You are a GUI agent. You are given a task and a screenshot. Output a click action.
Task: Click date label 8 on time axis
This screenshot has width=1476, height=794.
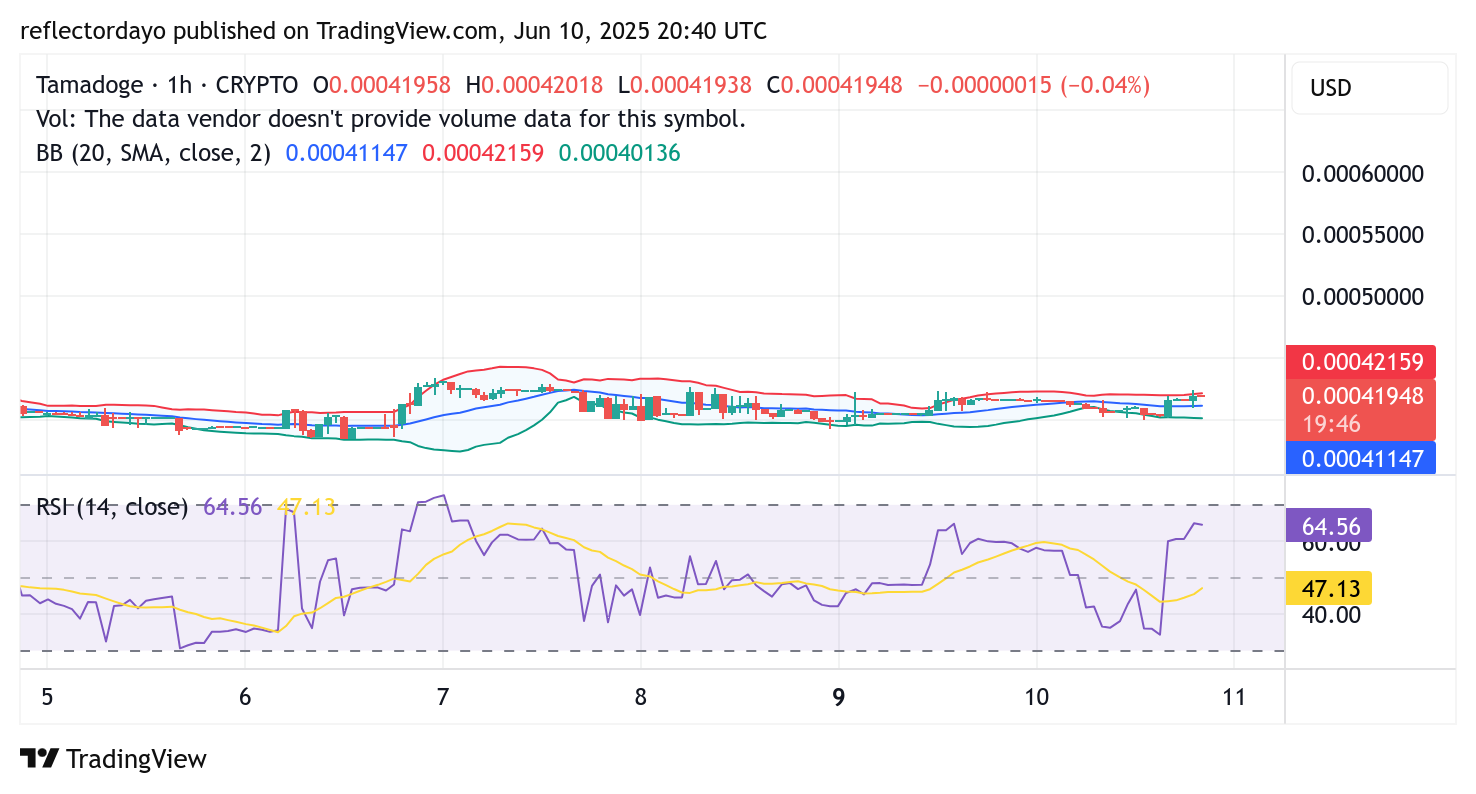click(x=641, y=697)
